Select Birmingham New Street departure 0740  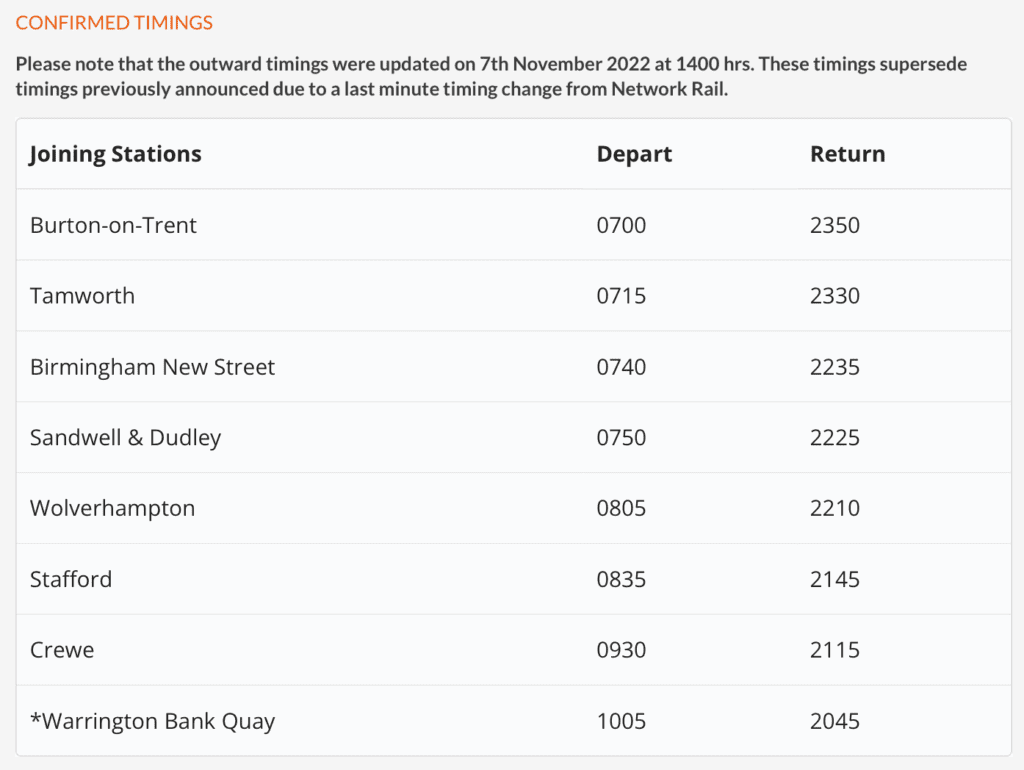coord(621,367)
